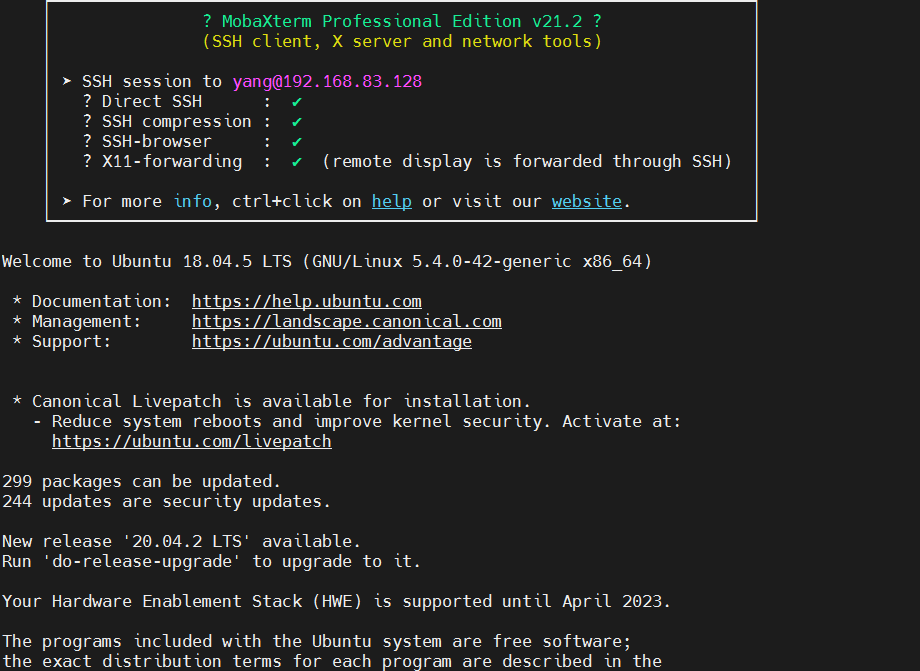
Task: Open the help link in the banner
Action: (x=392, y=202)
